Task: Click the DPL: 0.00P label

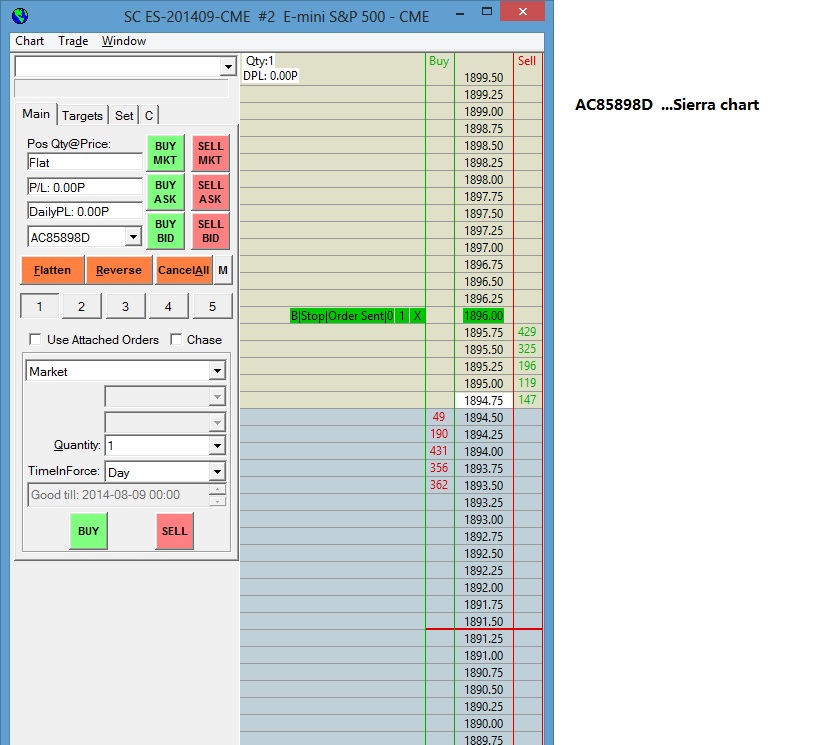Action: point(270,76)
